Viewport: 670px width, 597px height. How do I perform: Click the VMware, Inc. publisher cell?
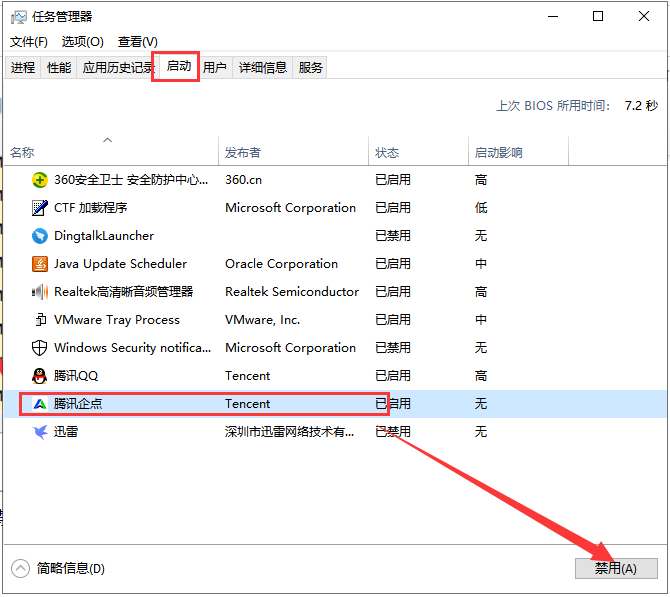[262, 320]
